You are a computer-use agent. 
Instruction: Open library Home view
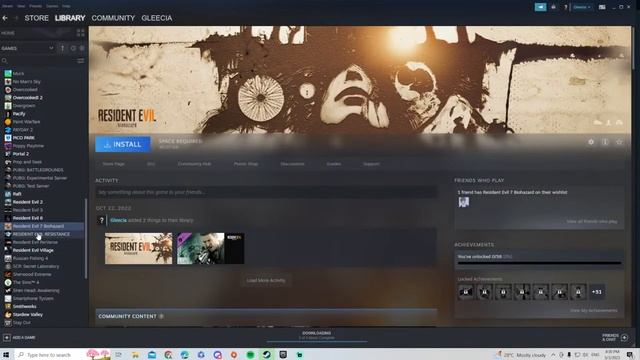[8, 33]
